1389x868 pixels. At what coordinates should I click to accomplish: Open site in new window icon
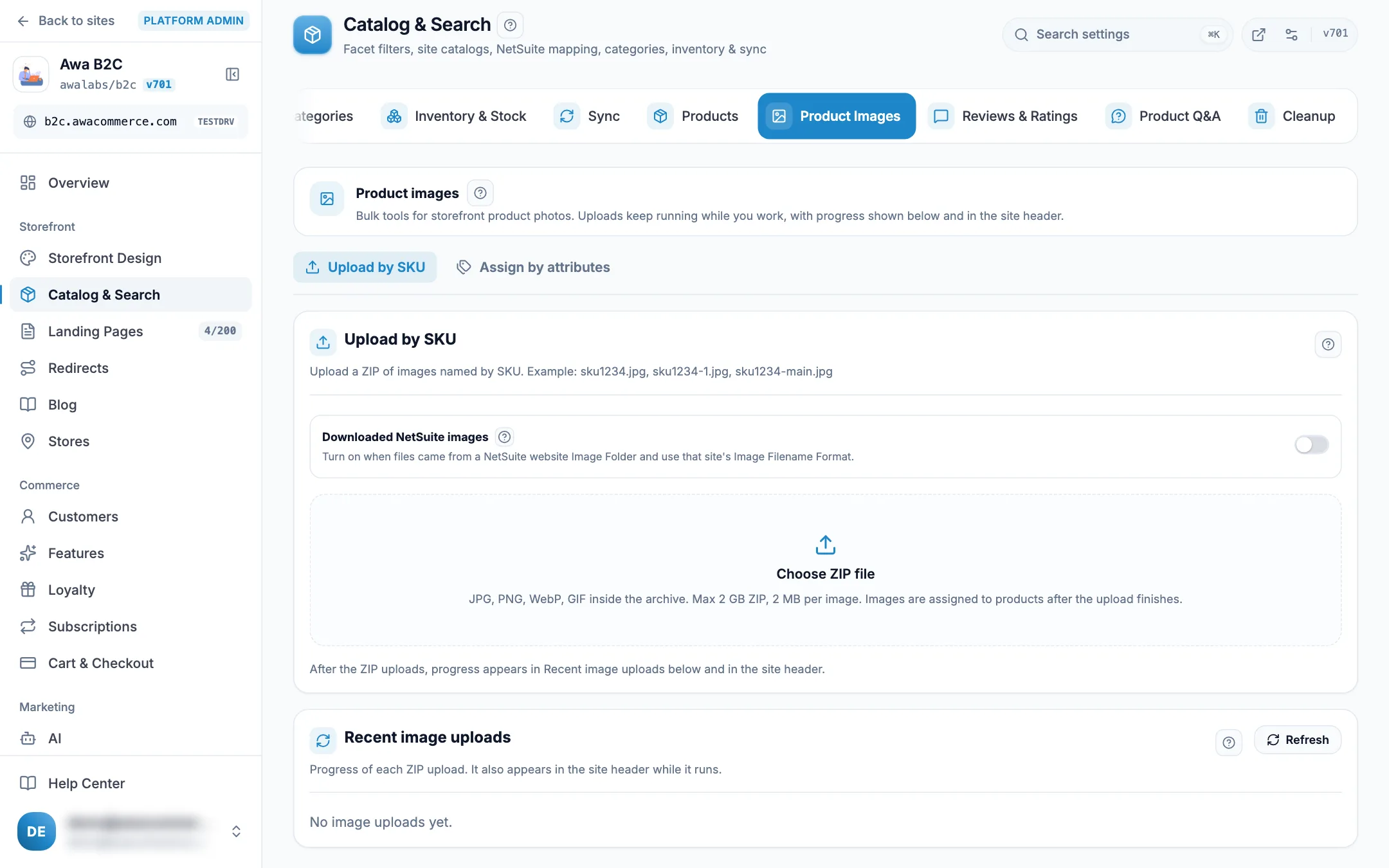[x=1258, y=34]
